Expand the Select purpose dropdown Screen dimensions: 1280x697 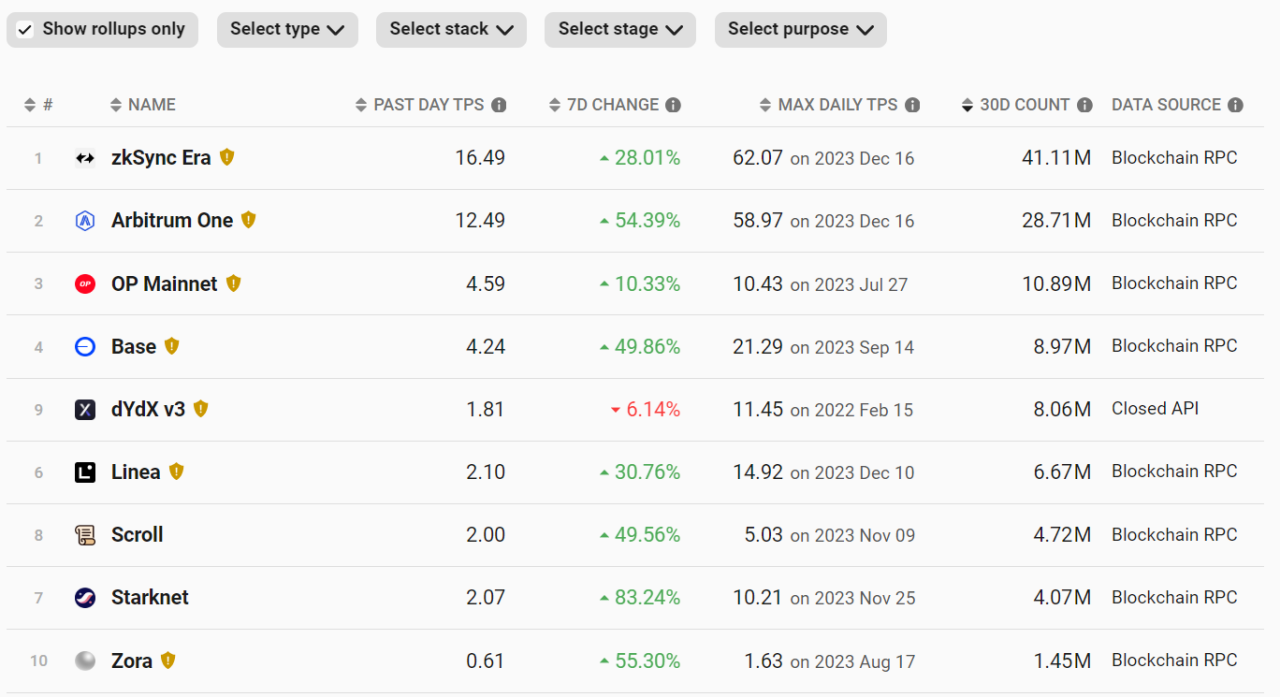click(800, 30)
